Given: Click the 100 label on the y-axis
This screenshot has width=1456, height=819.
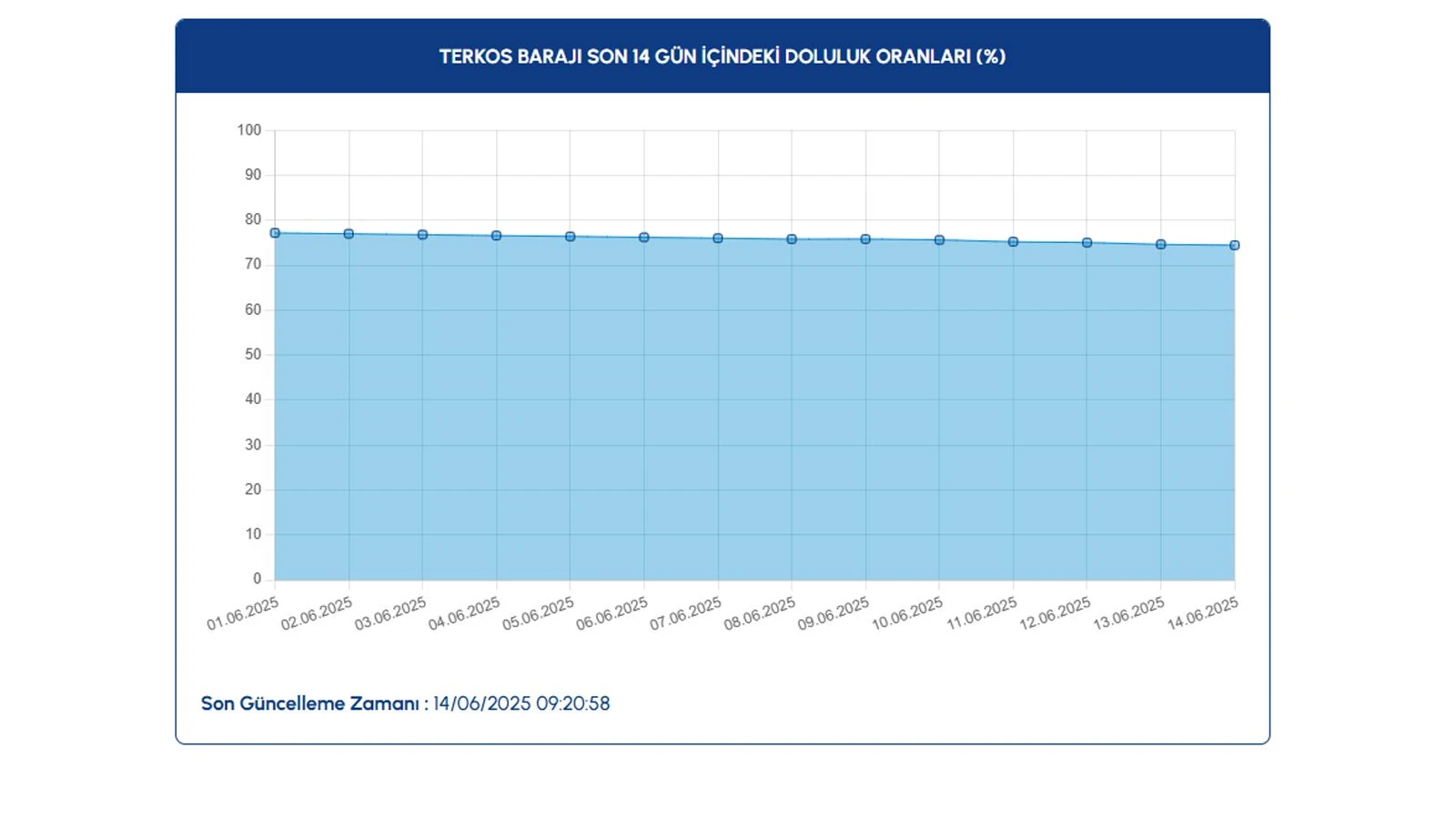Looking at the screenshot, I should [248, 130].
